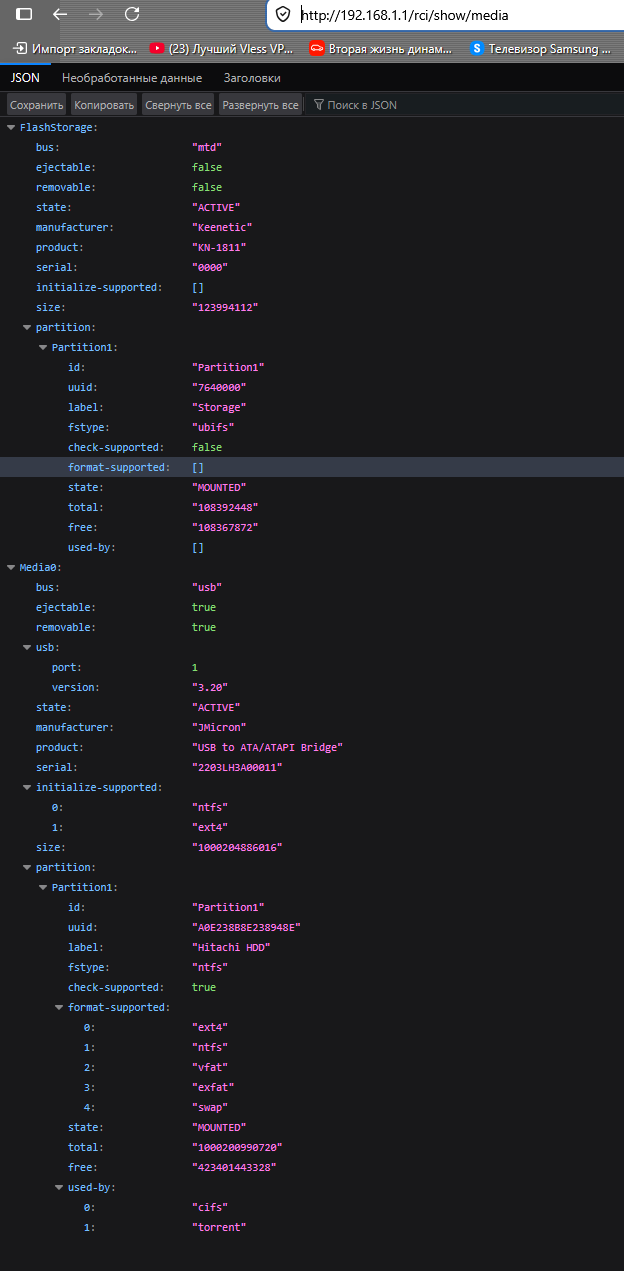Screen dimensions: 624x1271
Task: Click the browser back arrow
Action: [60, 14]
